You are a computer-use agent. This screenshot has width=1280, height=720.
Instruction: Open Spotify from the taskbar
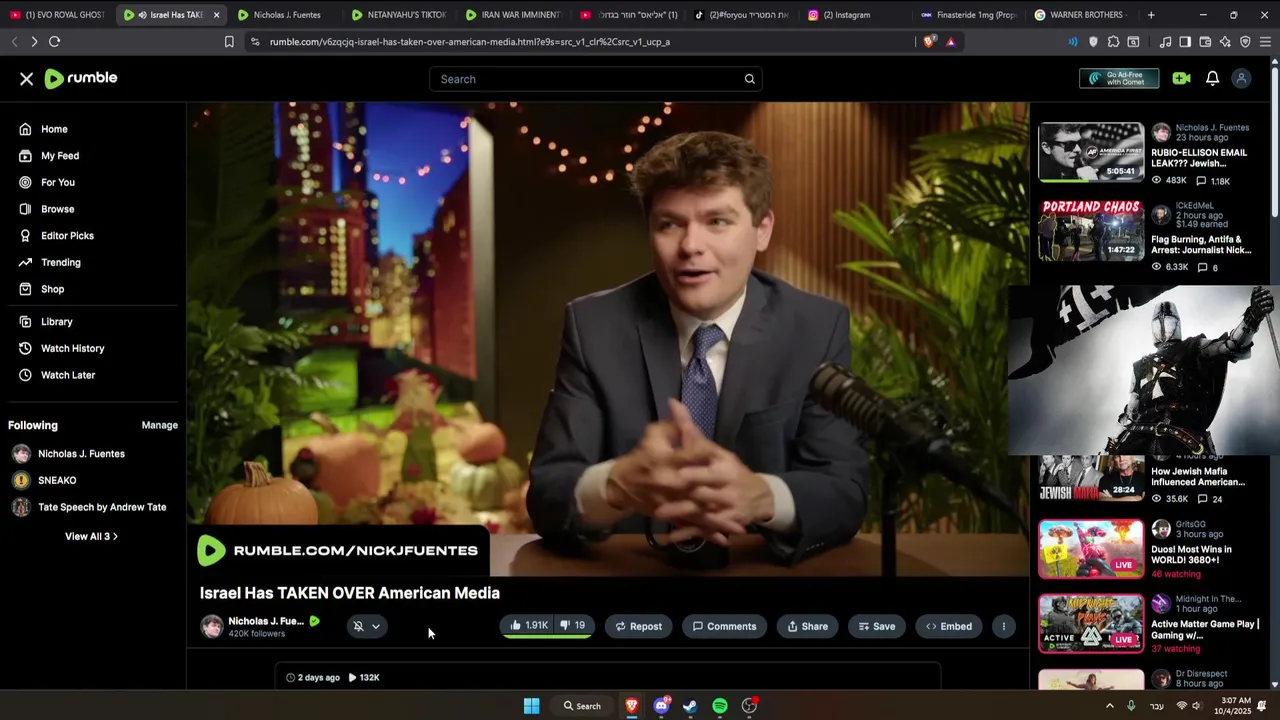coord(720,706)
